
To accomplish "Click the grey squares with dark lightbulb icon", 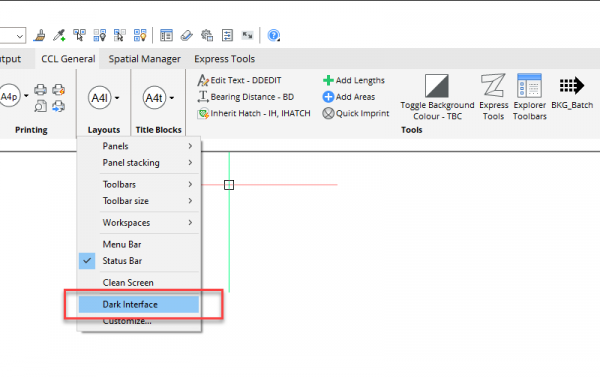I will pyautogui.click(x=100, y=36).
